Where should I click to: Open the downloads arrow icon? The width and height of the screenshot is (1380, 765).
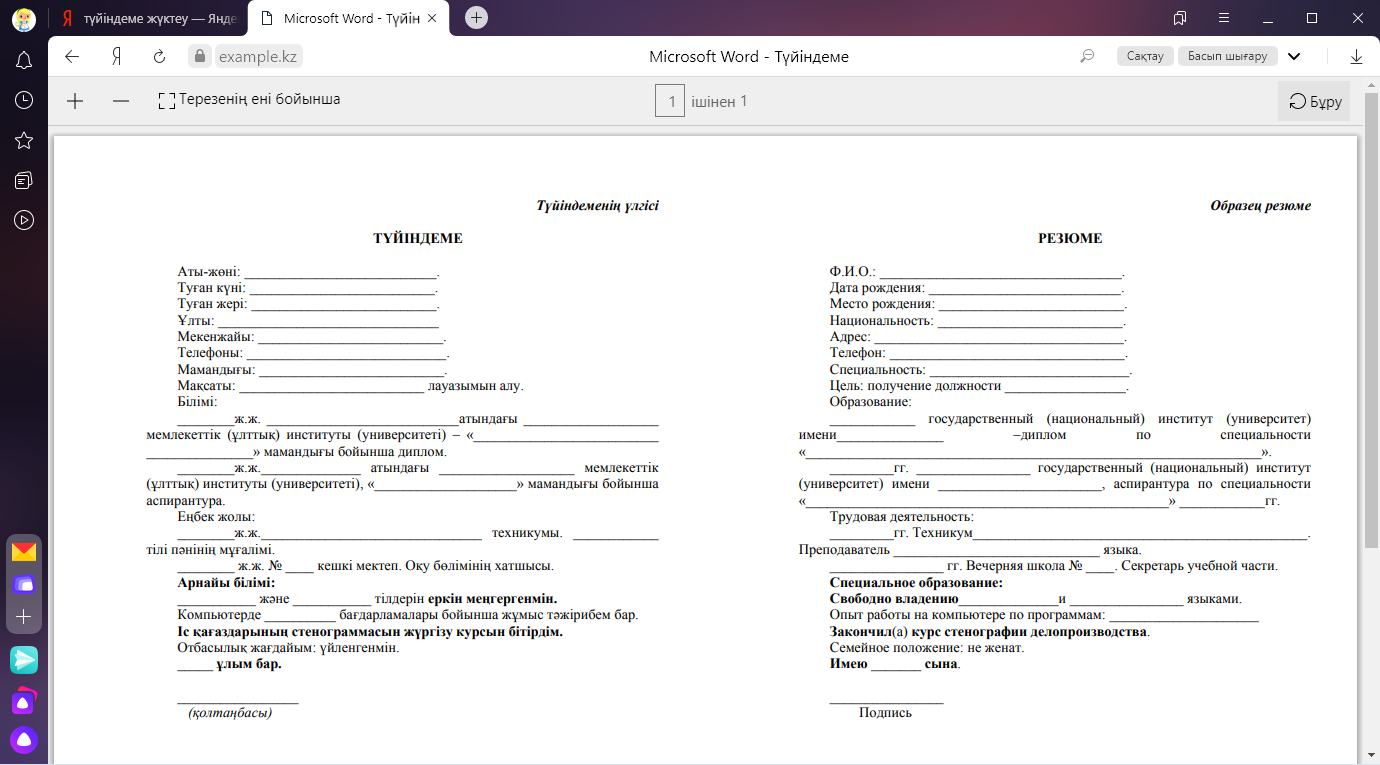click(1356, 57)
